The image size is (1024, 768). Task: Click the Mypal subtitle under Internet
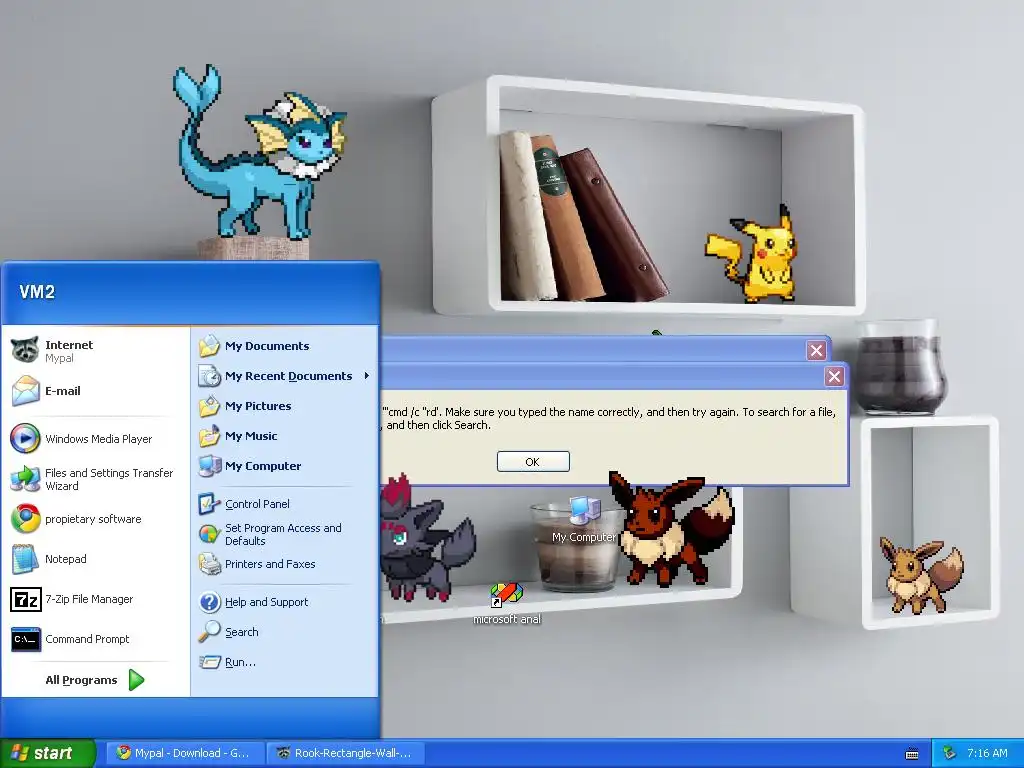pyautogui.click(x=59, y=358)
